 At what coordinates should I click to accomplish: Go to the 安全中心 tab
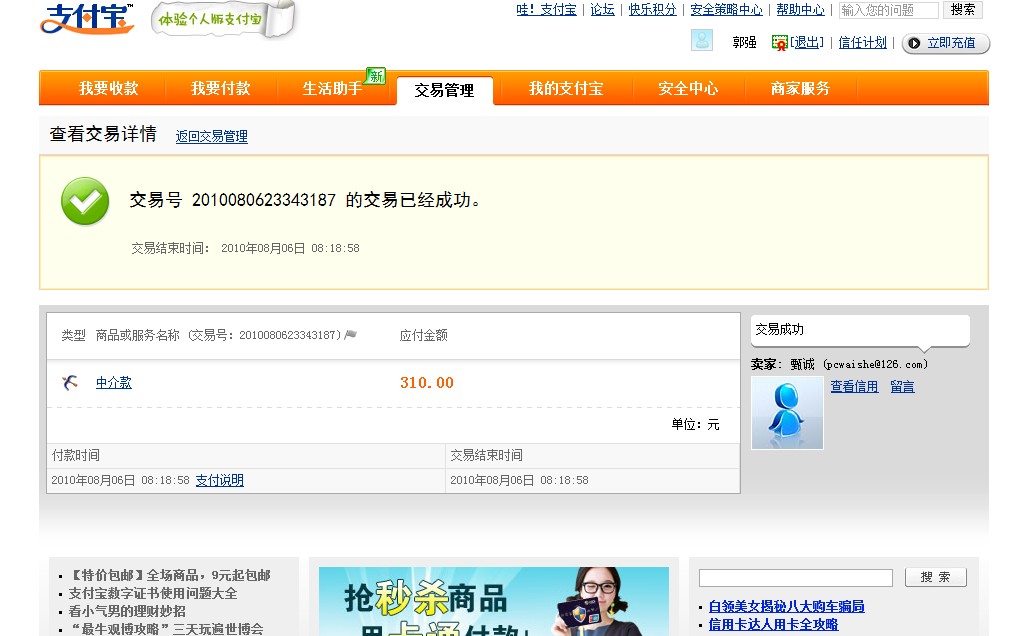click(x=688, y=89)
